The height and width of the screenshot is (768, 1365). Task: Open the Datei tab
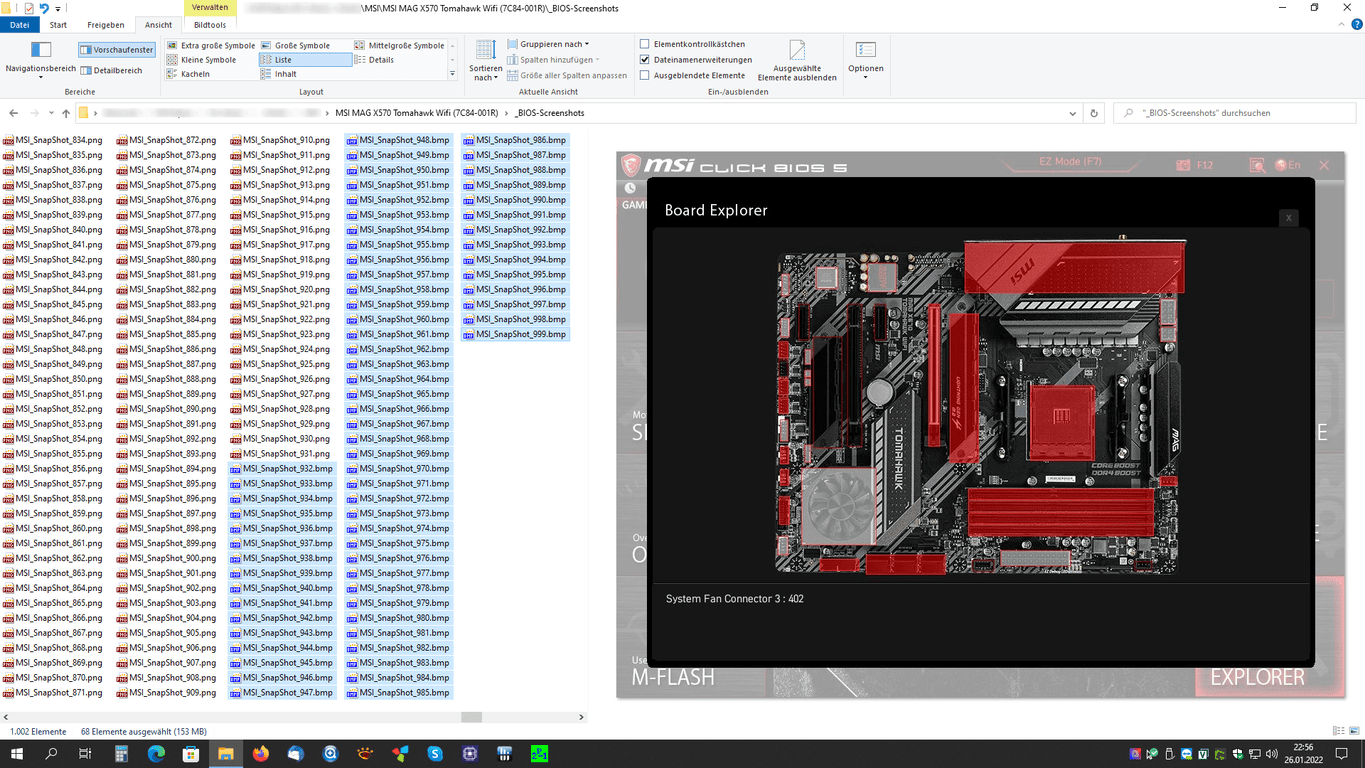19,25
